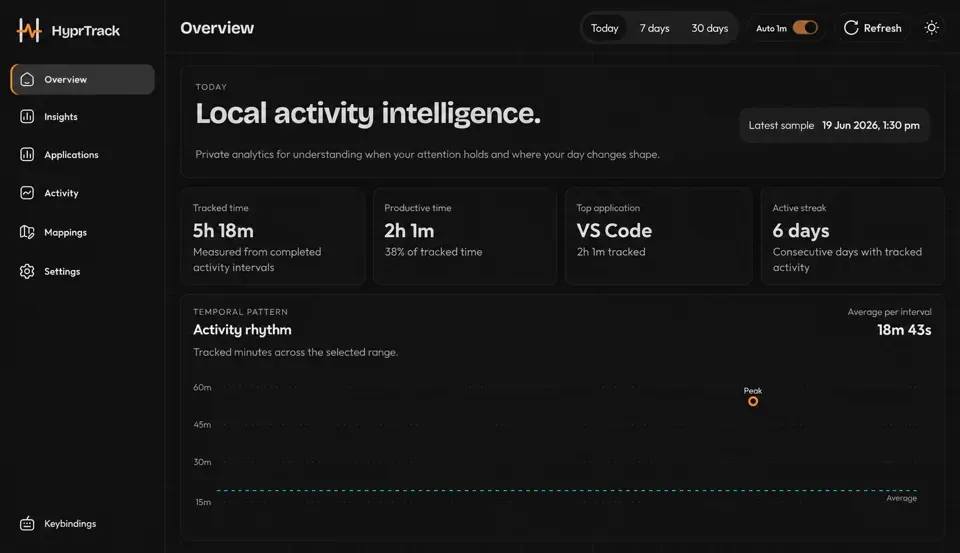
Task: Click the Auto 1m label
Action: [771, 28]
